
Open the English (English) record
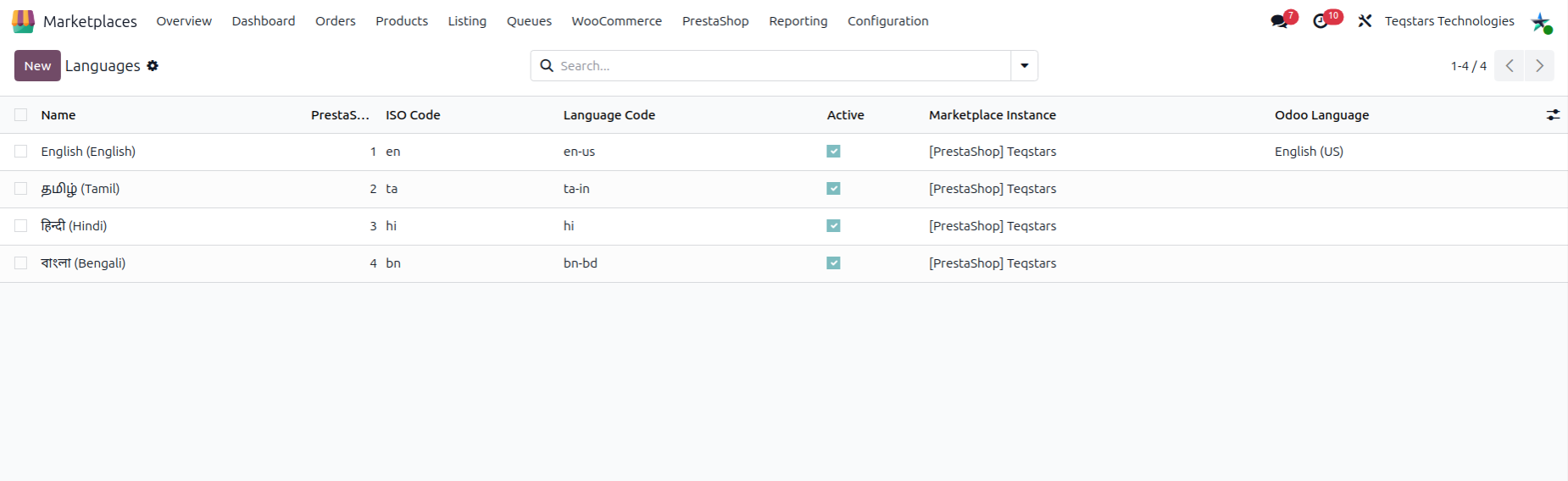tap(88, 152)
